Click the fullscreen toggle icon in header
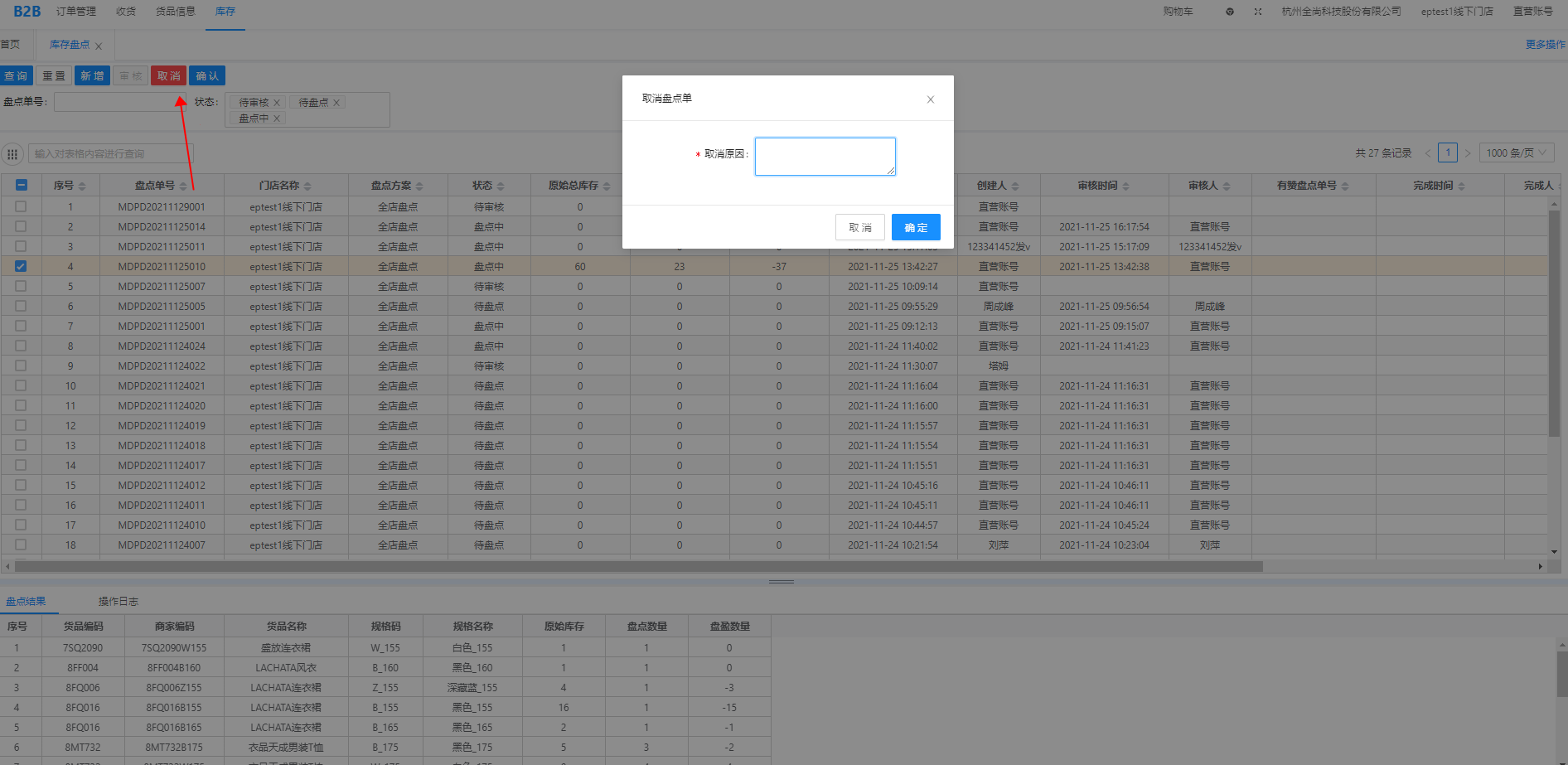 coord(1257,12)
